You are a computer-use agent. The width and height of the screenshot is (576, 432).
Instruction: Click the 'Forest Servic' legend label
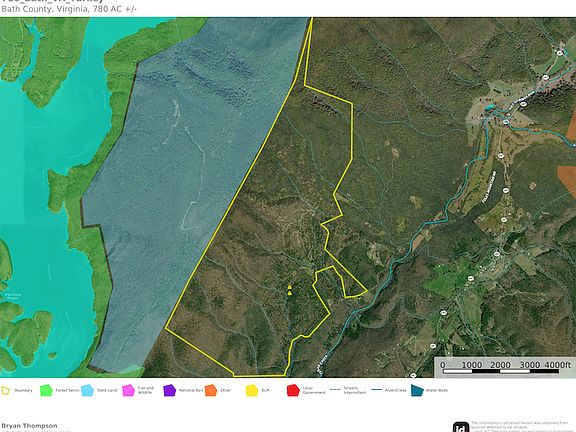pos(67,390)
